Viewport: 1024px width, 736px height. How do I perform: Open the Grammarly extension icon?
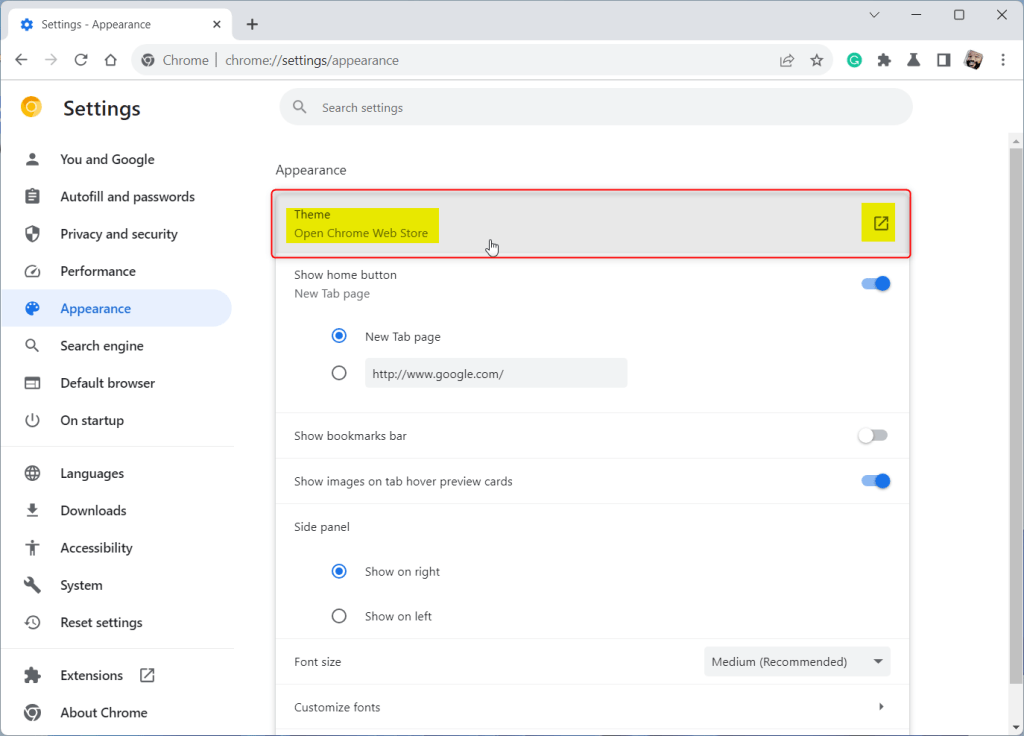tap(854, 60)
